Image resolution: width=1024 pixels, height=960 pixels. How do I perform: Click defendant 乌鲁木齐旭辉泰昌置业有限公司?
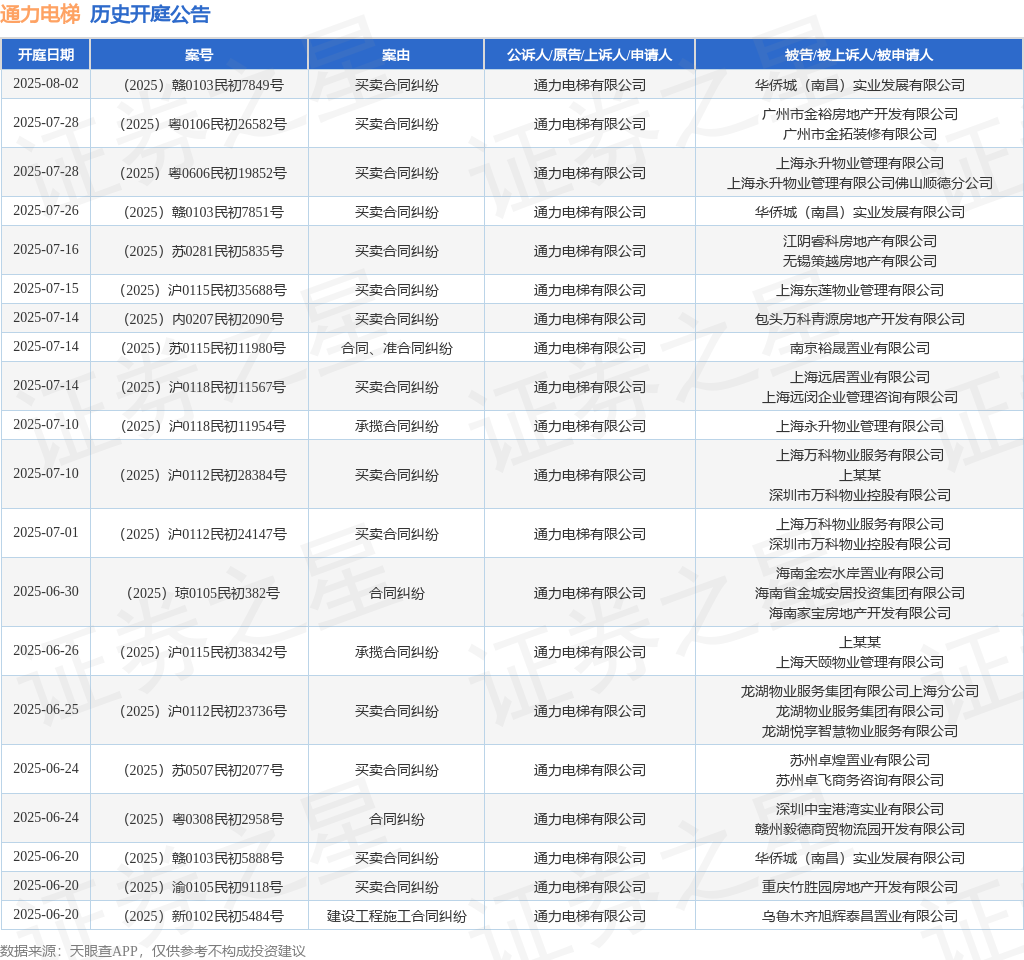(860, 916)
